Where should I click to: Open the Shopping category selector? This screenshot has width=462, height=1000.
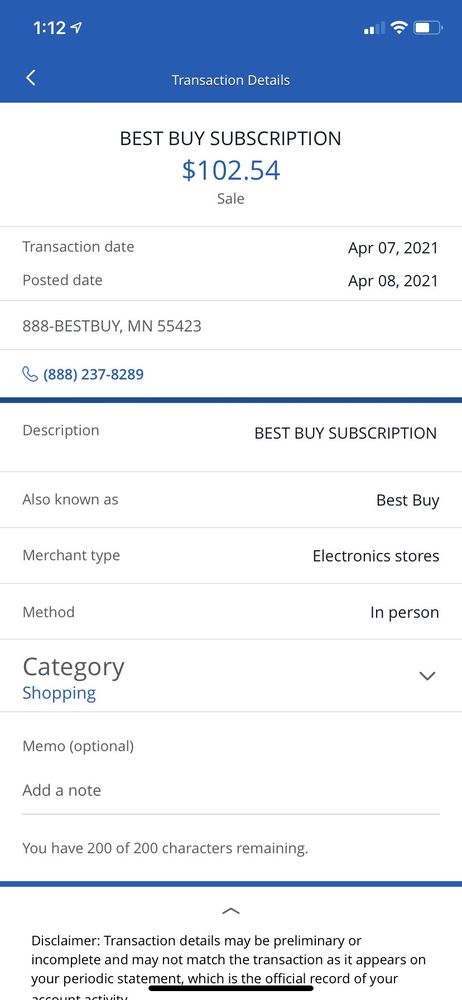[59, 693]
